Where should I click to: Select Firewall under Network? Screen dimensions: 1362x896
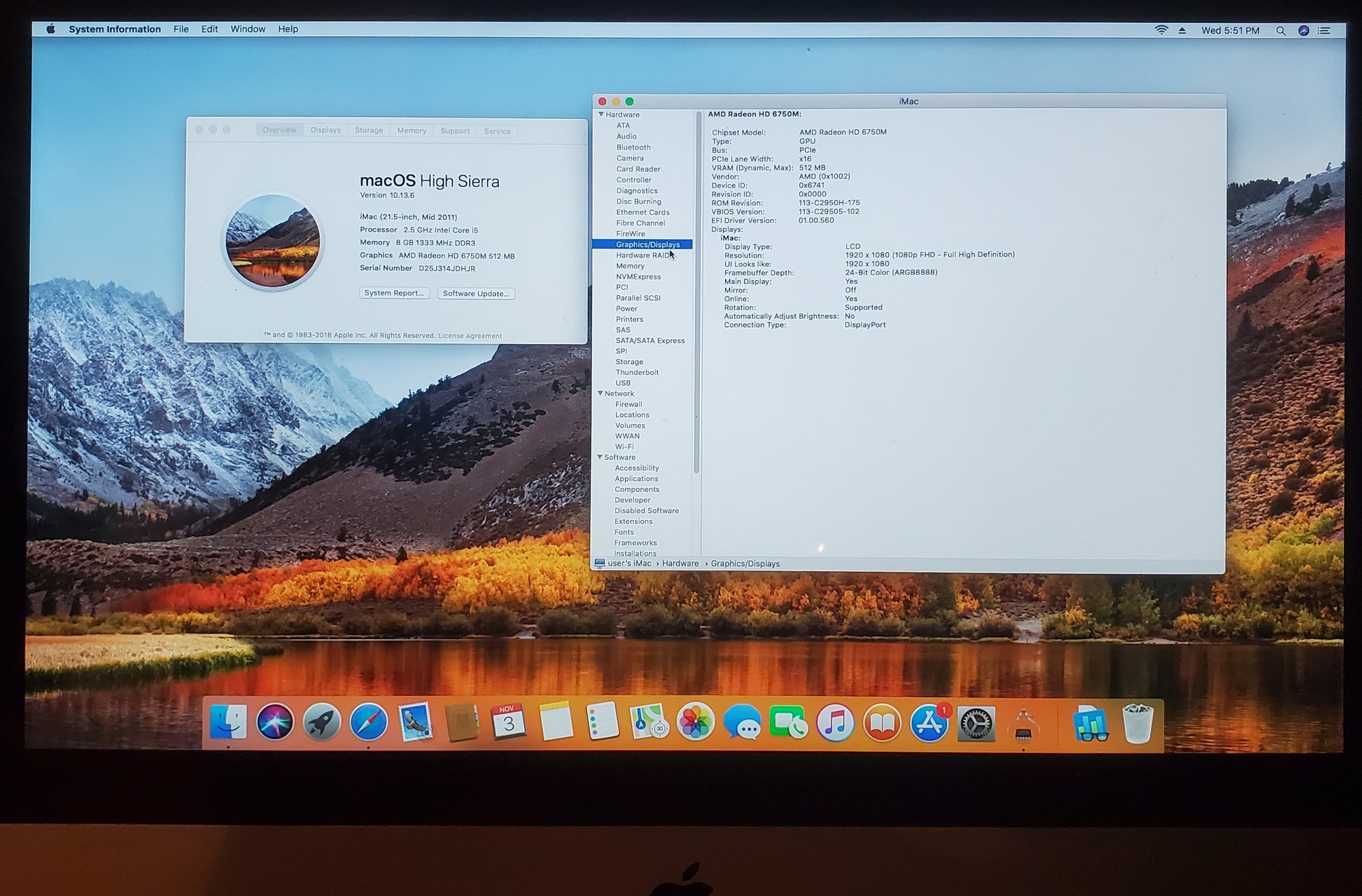tap(629, 405)
